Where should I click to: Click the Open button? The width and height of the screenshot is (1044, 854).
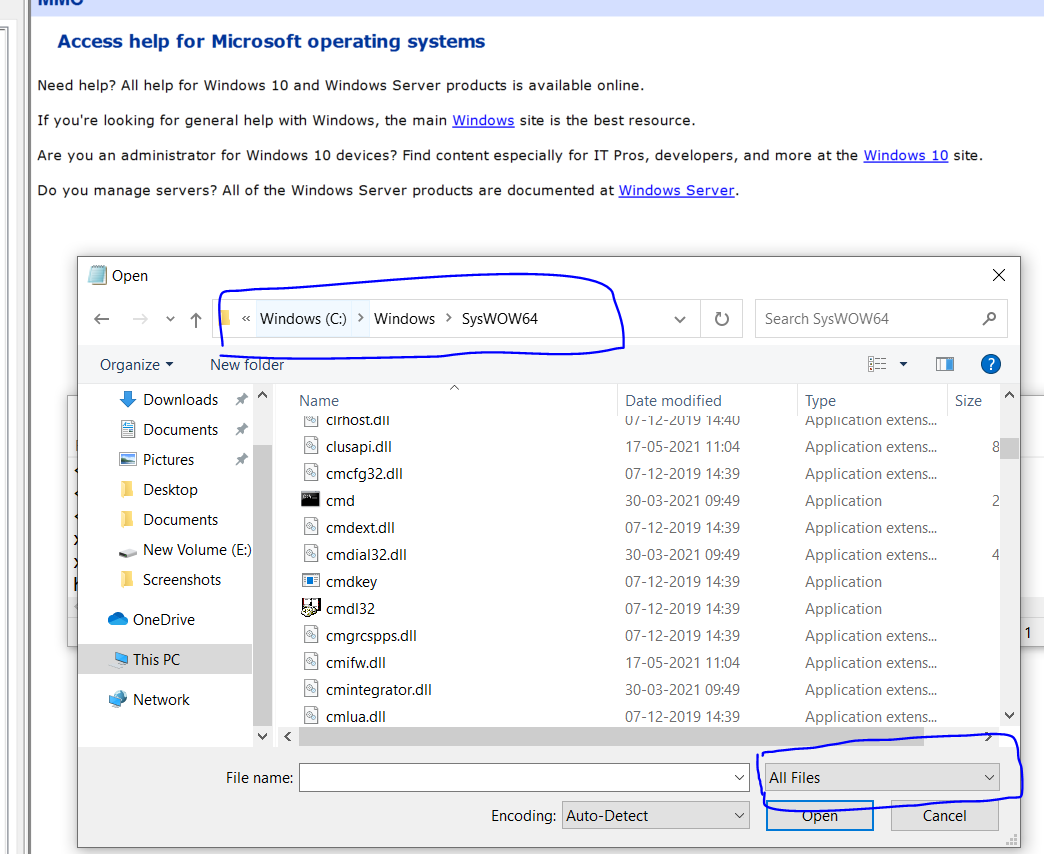(x=820, y=815)
